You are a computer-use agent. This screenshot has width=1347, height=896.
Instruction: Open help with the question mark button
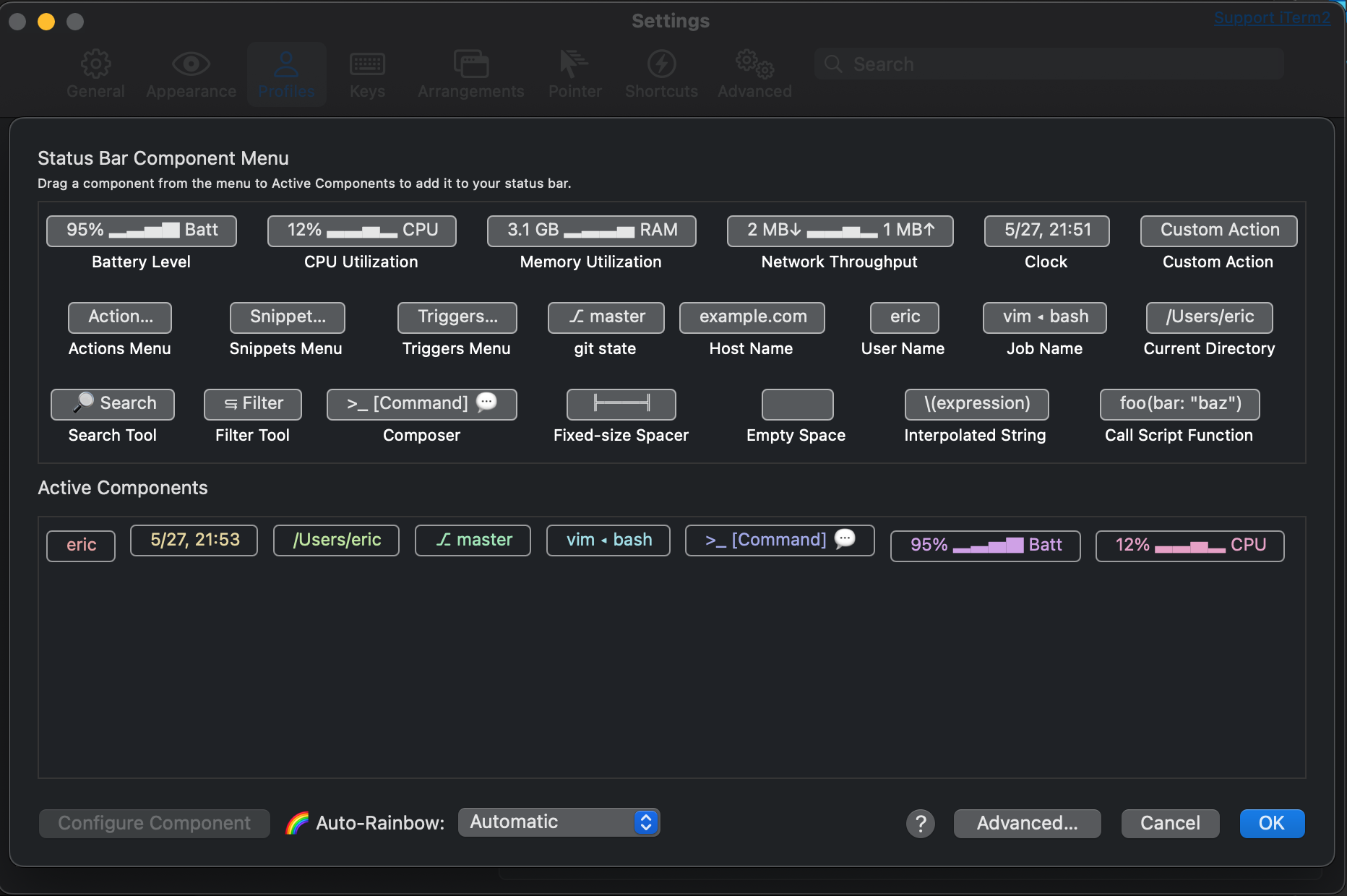pos(921,823)
